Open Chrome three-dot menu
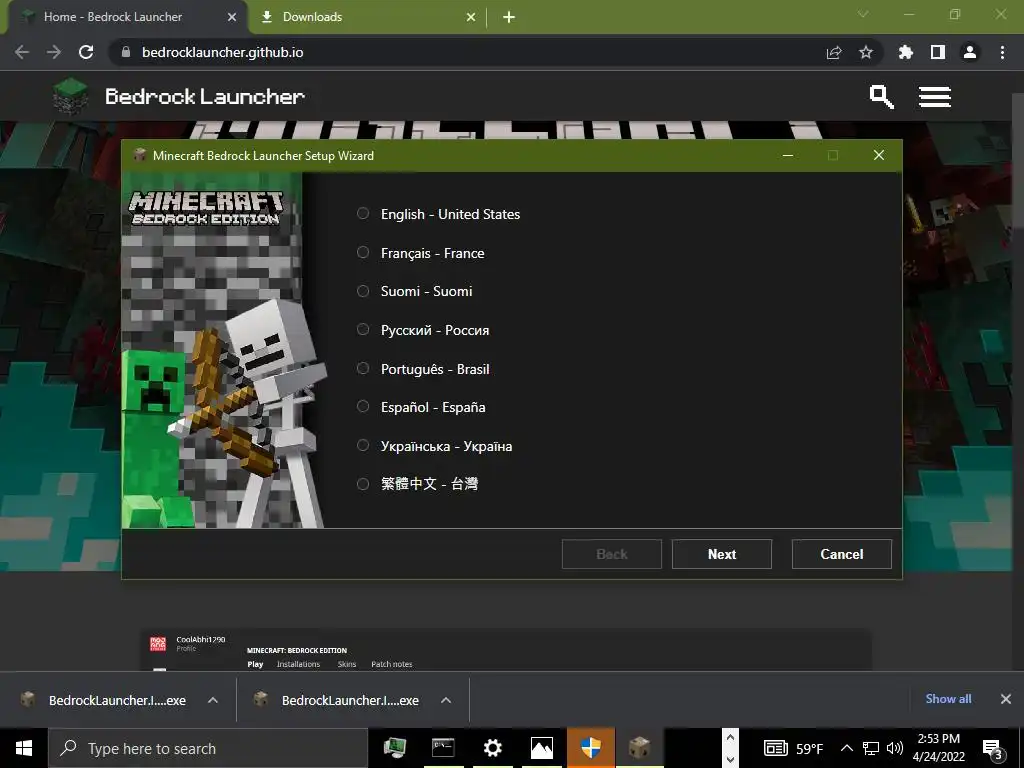Screen dimensions: 1024x768 point(1002,52)
